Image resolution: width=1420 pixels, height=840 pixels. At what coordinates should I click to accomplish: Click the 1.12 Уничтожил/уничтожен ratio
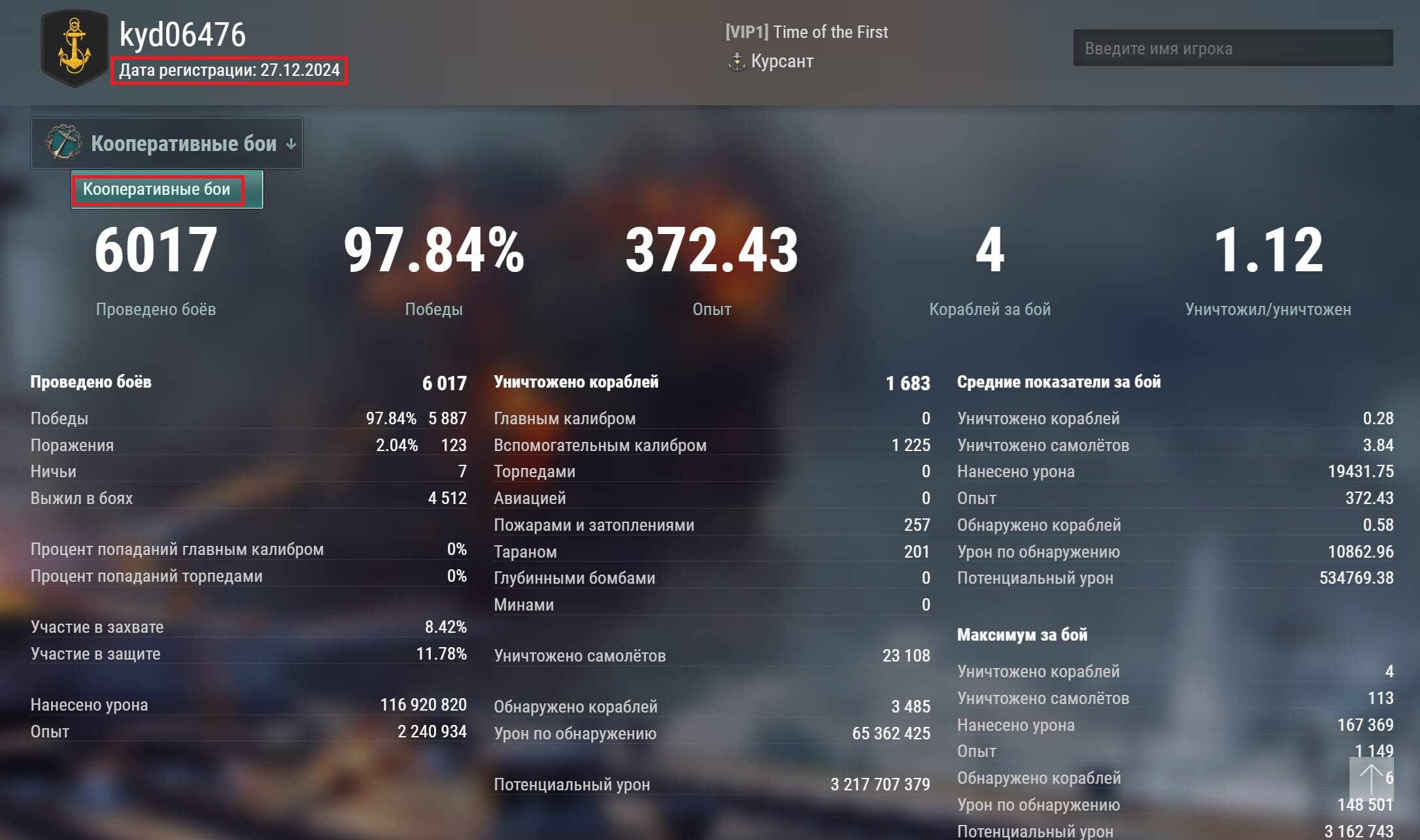[x=1268, y=250]
